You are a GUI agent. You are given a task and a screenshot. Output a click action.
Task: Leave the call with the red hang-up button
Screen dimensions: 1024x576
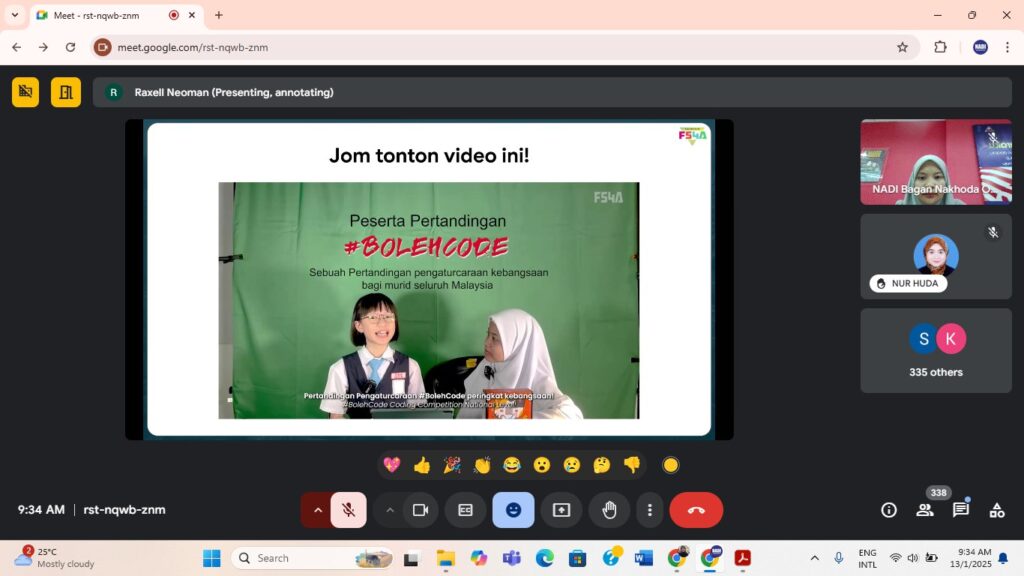(x=696, y=510)
